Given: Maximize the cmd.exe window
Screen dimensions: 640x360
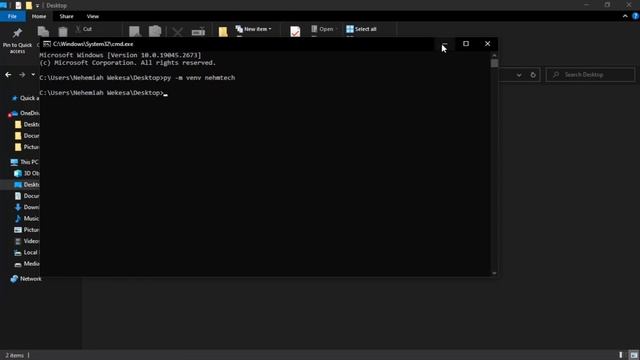Looking at the screenshot, I should point(466,44).
